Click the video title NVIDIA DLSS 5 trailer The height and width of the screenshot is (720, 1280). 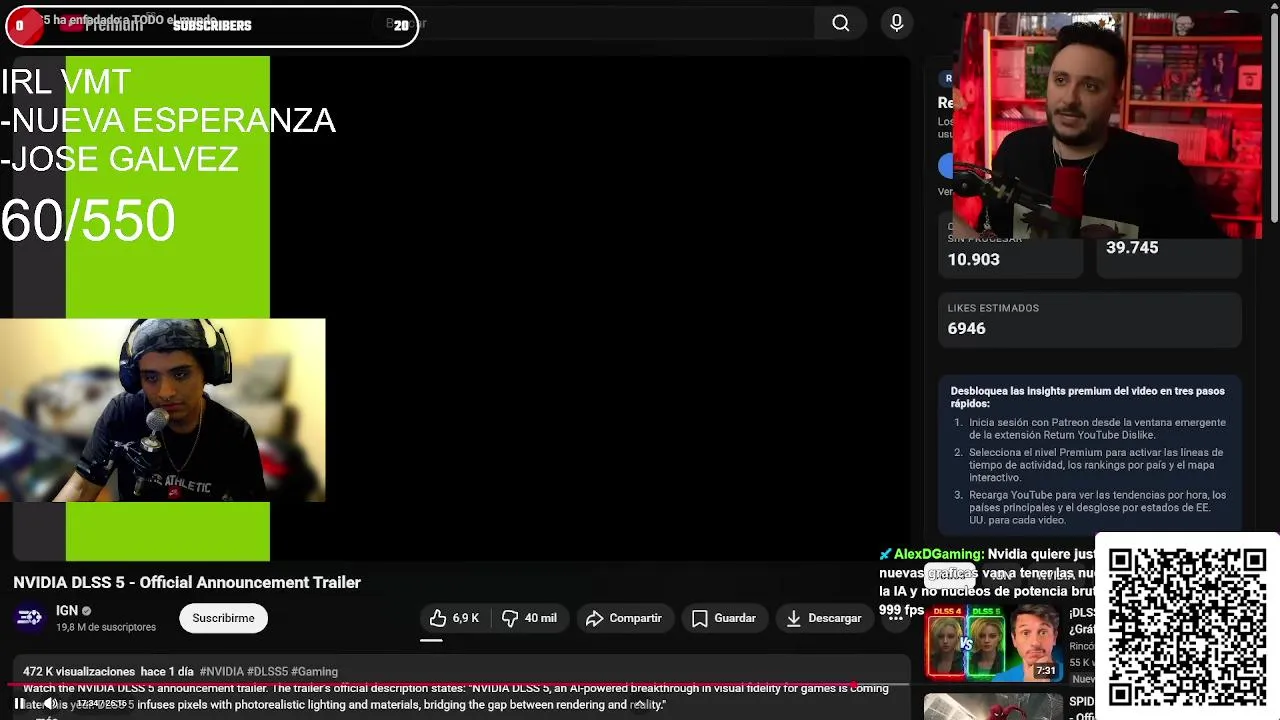[x=187, y=582]
